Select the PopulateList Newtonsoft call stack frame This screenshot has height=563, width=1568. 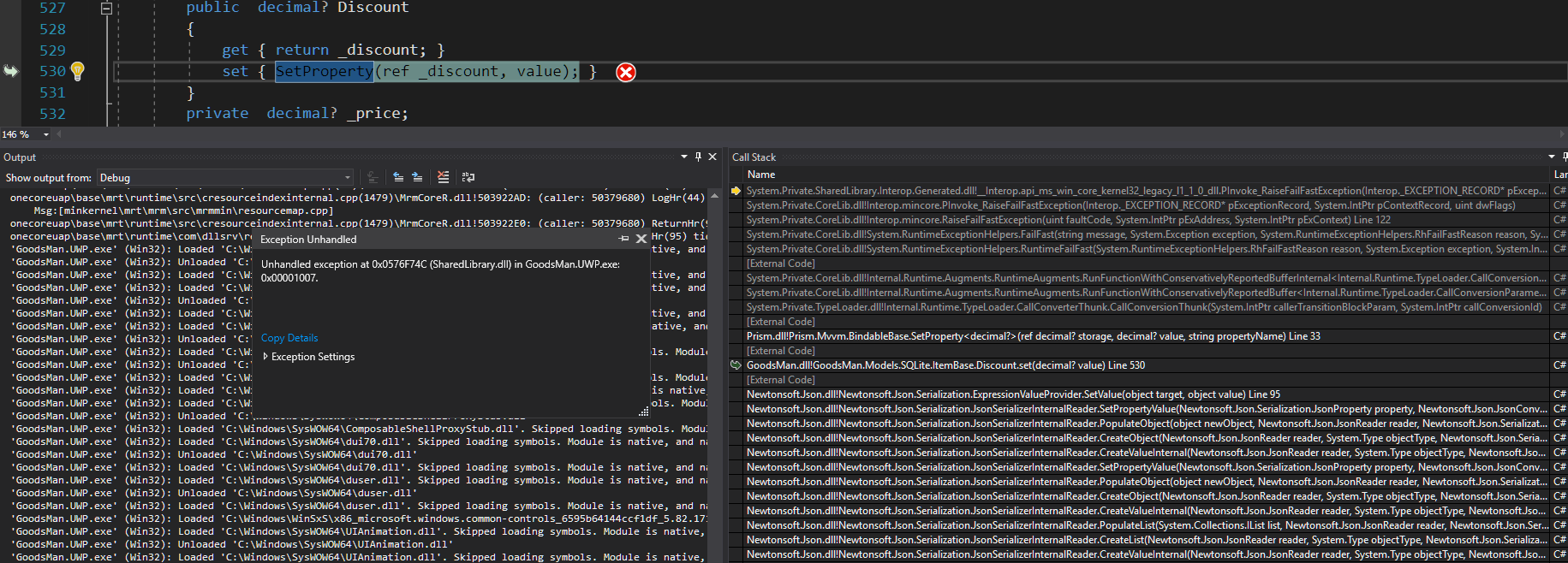[x=1147, y=525]
